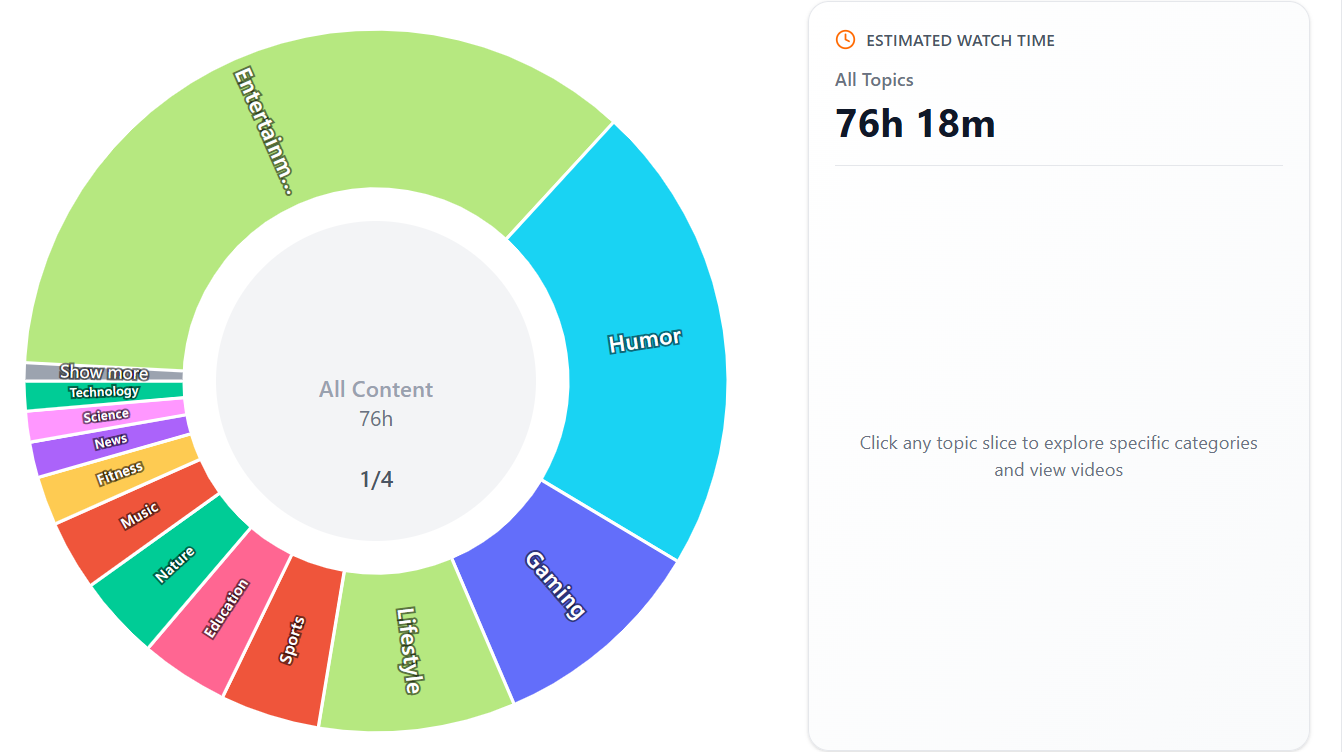
Task: Expand hidden topics via Show more
Action: 103,372
